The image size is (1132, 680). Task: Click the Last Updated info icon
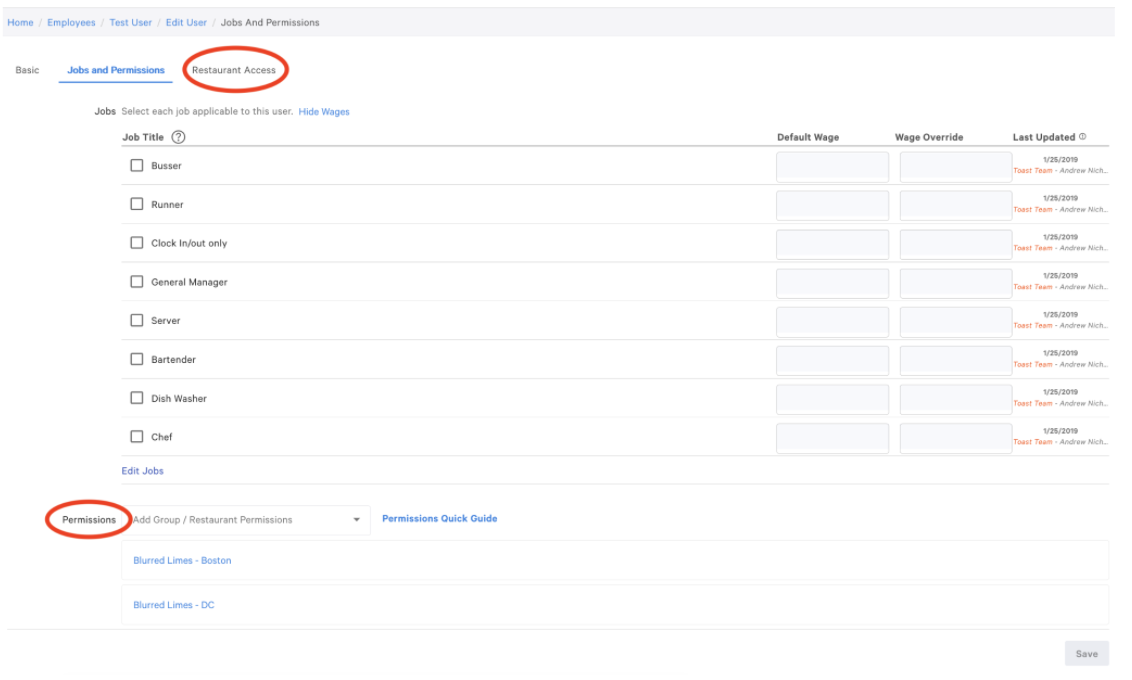[x=1083, y=137]
